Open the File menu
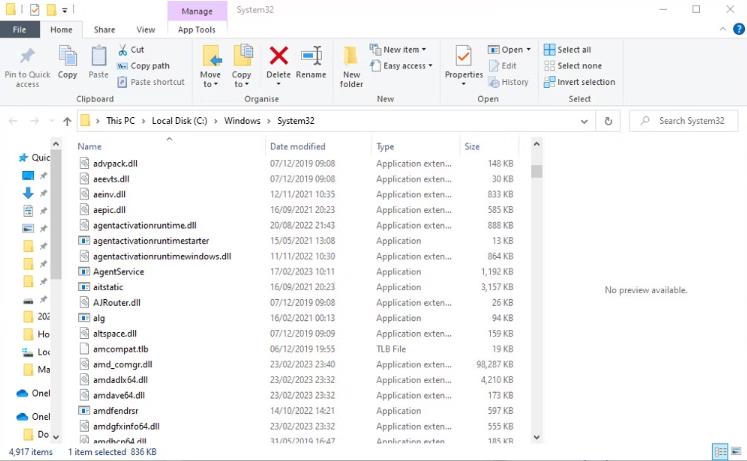747x461 pixels. (20, 30)
